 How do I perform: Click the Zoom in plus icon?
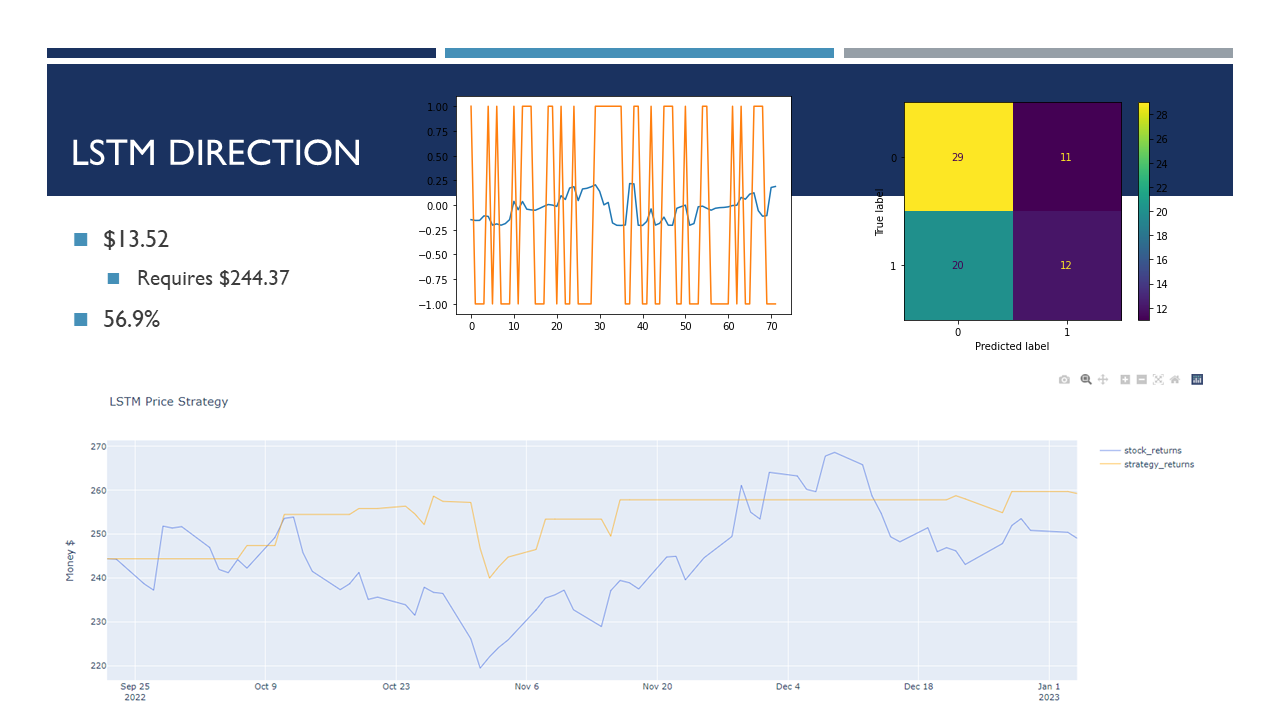(x=1125, y=380)
